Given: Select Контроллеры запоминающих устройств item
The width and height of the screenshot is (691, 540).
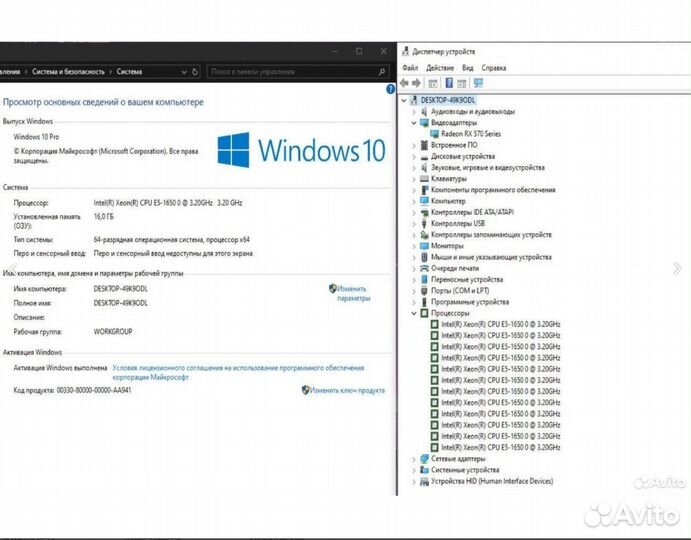Looking at the screenshot, I should coord(491,235).
